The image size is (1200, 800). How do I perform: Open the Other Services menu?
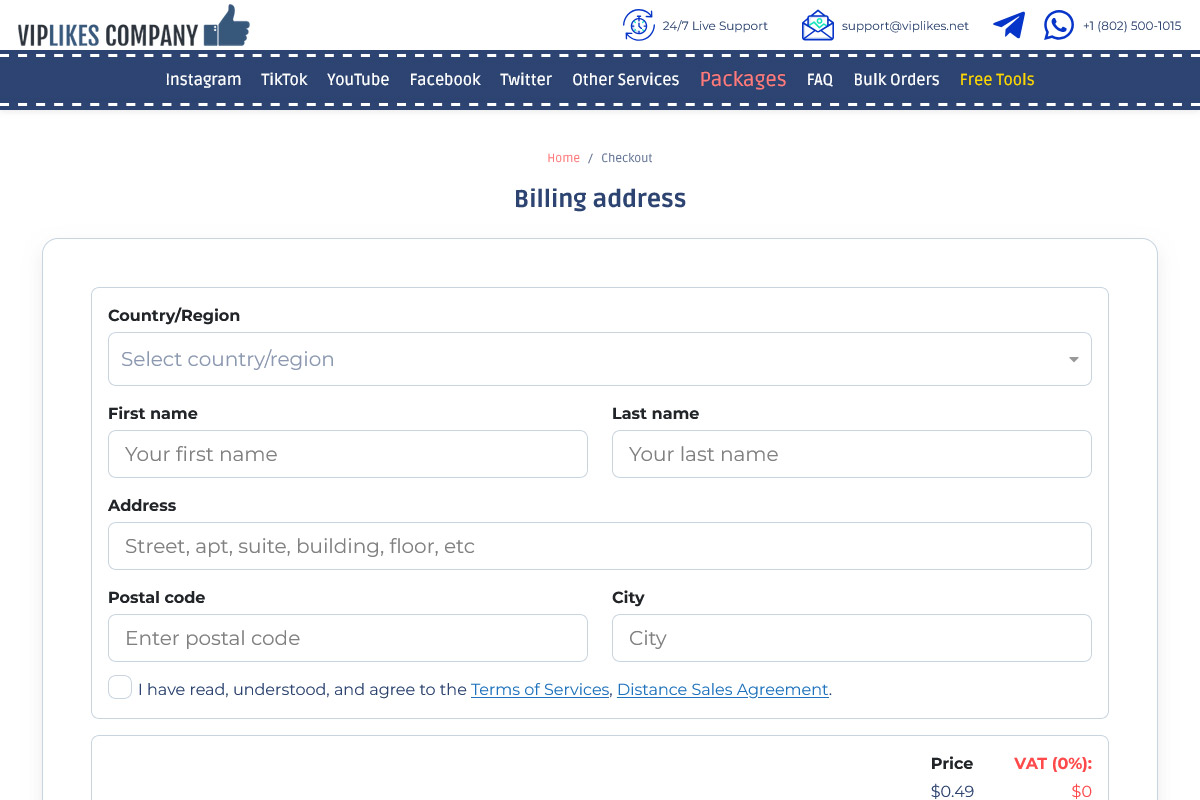(625, 80)
